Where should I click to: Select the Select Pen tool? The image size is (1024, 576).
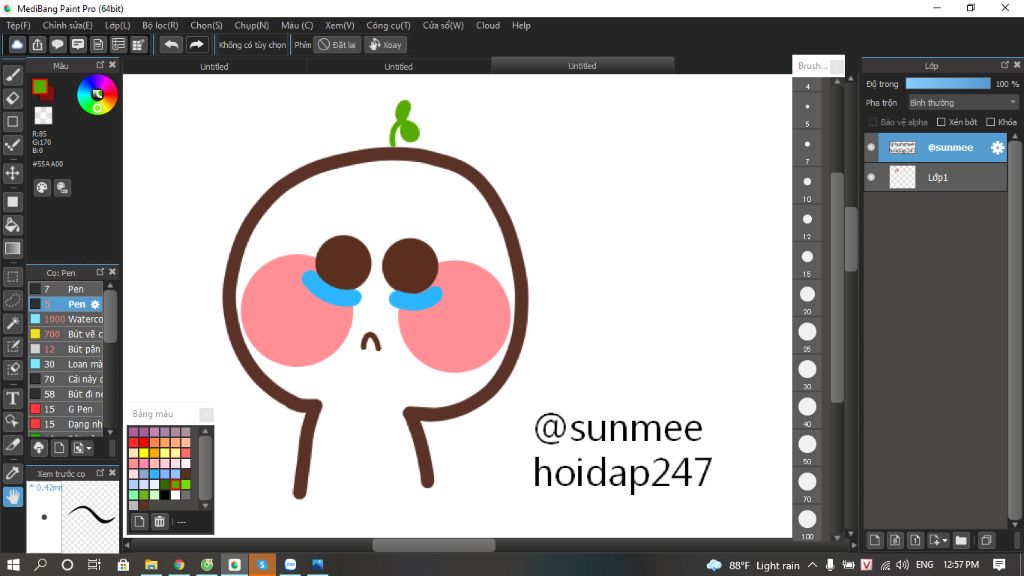pos(12,346)
